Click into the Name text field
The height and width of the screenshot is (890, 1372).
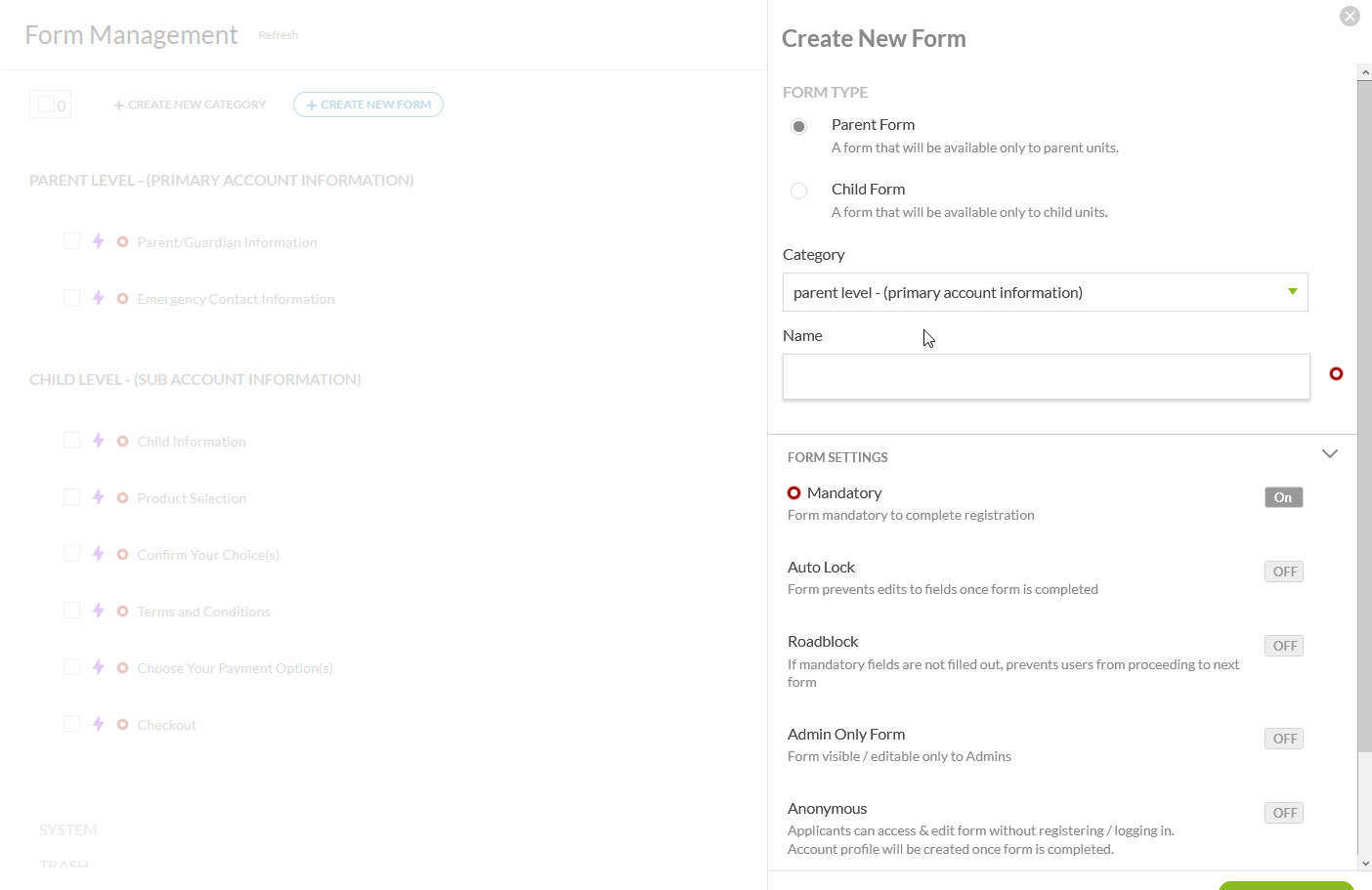click(x=1046, y=377)
